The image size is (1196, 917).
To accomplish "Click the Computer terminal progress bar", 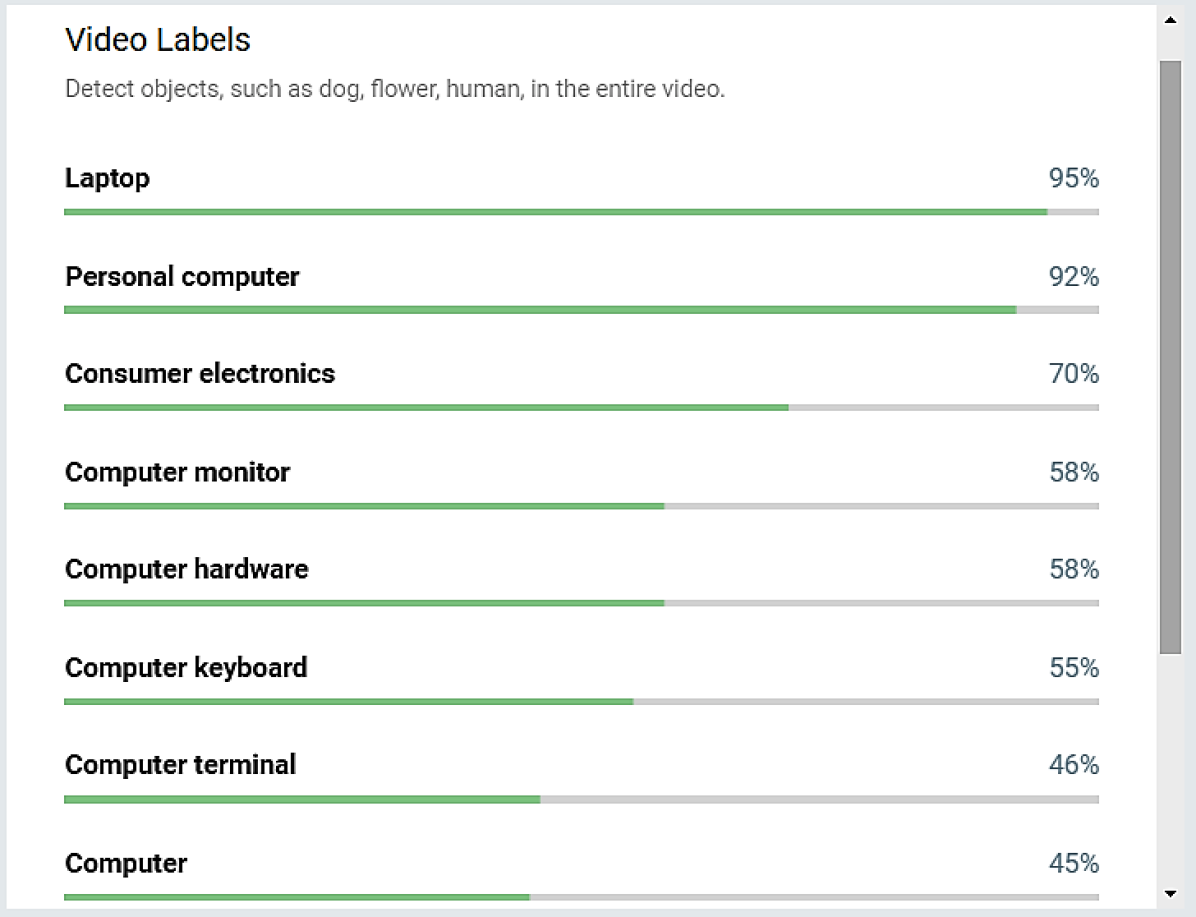I will point(581,799).
